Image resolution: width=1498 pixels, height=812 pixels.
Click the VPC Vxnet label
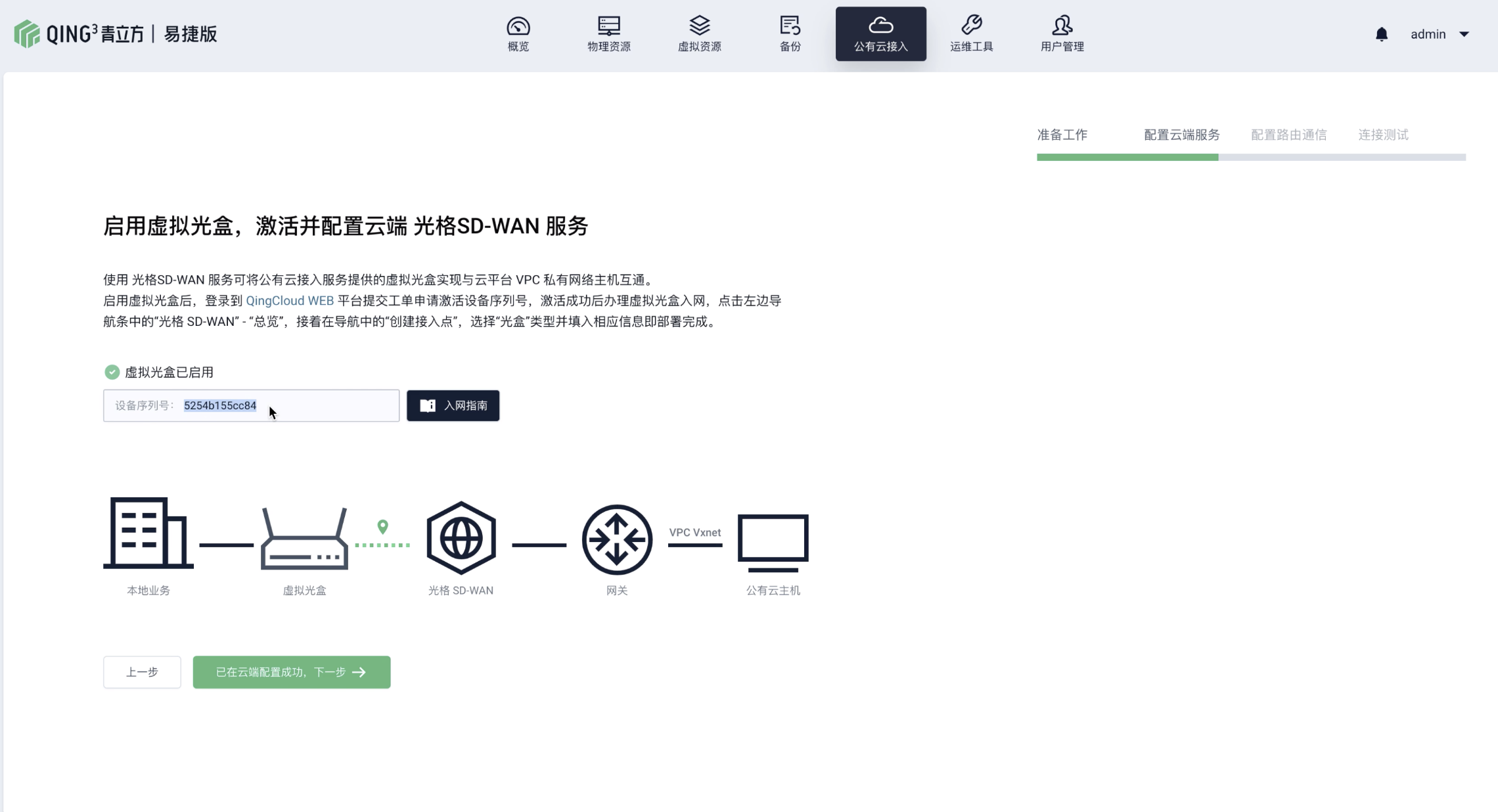tap(694, 532)
